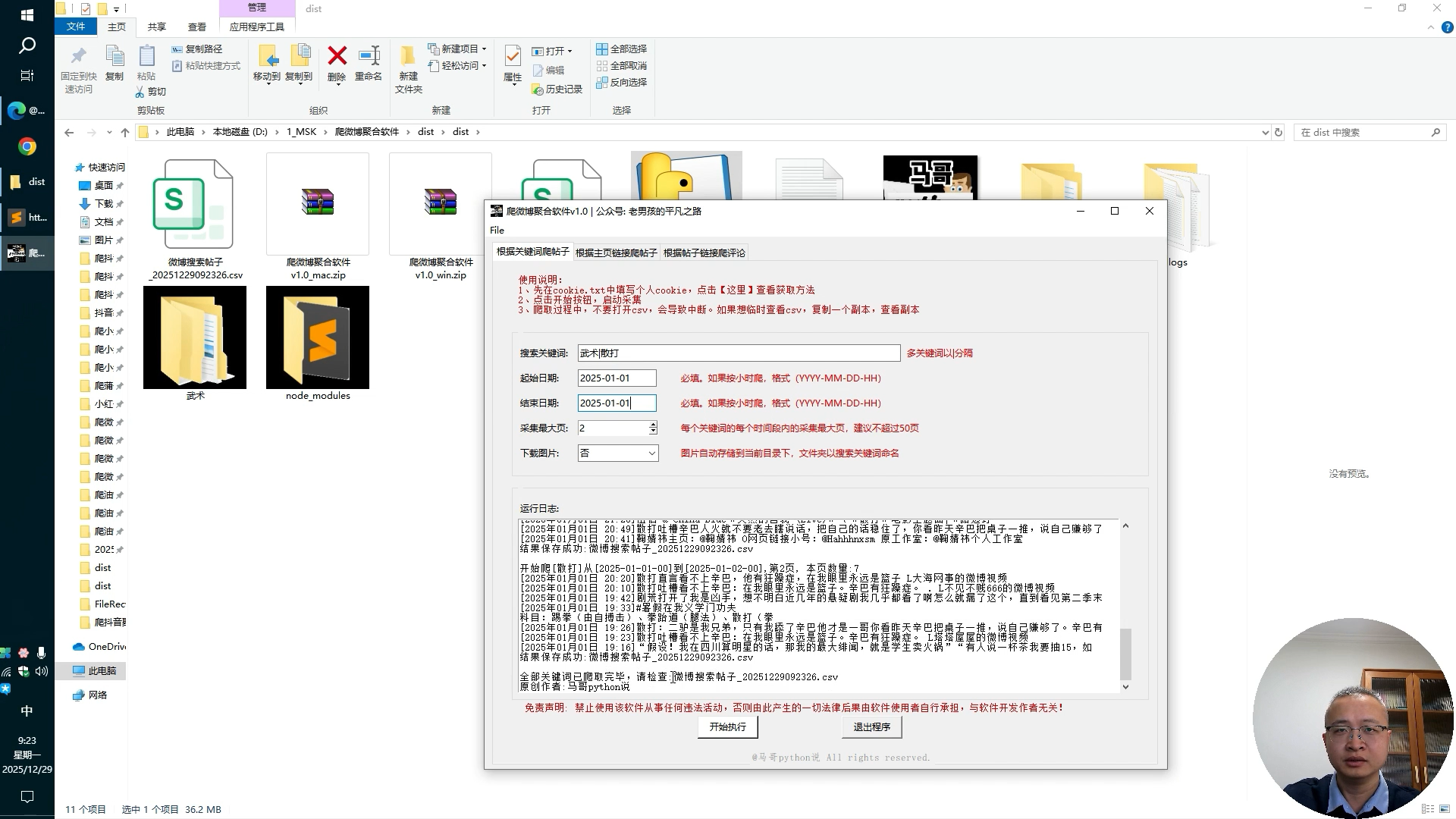
Task: Increase max pages with spinner up arrow
Action: tap(653, 425)
